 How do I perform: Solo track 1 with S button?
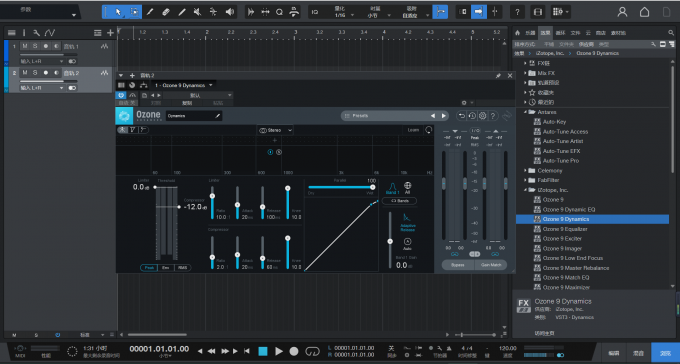click(x=35, y=46)
